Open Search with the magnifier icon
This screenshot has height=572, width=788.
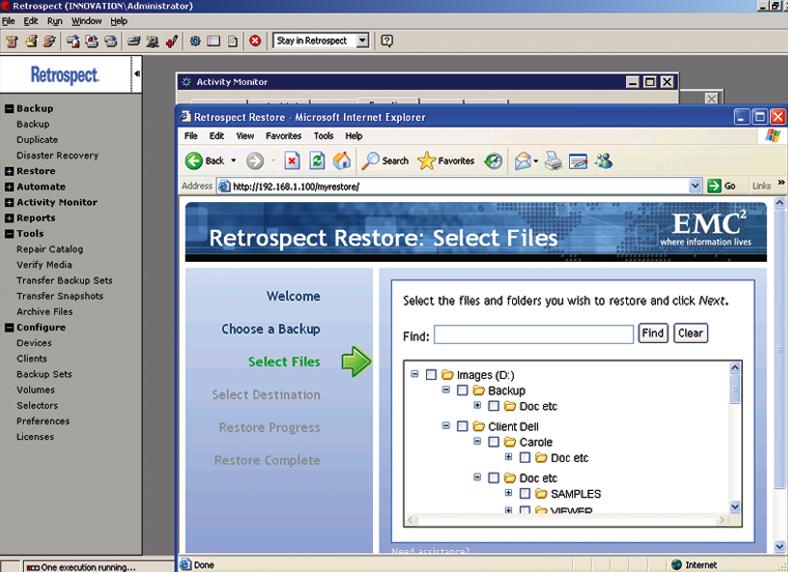click(370, 161)
